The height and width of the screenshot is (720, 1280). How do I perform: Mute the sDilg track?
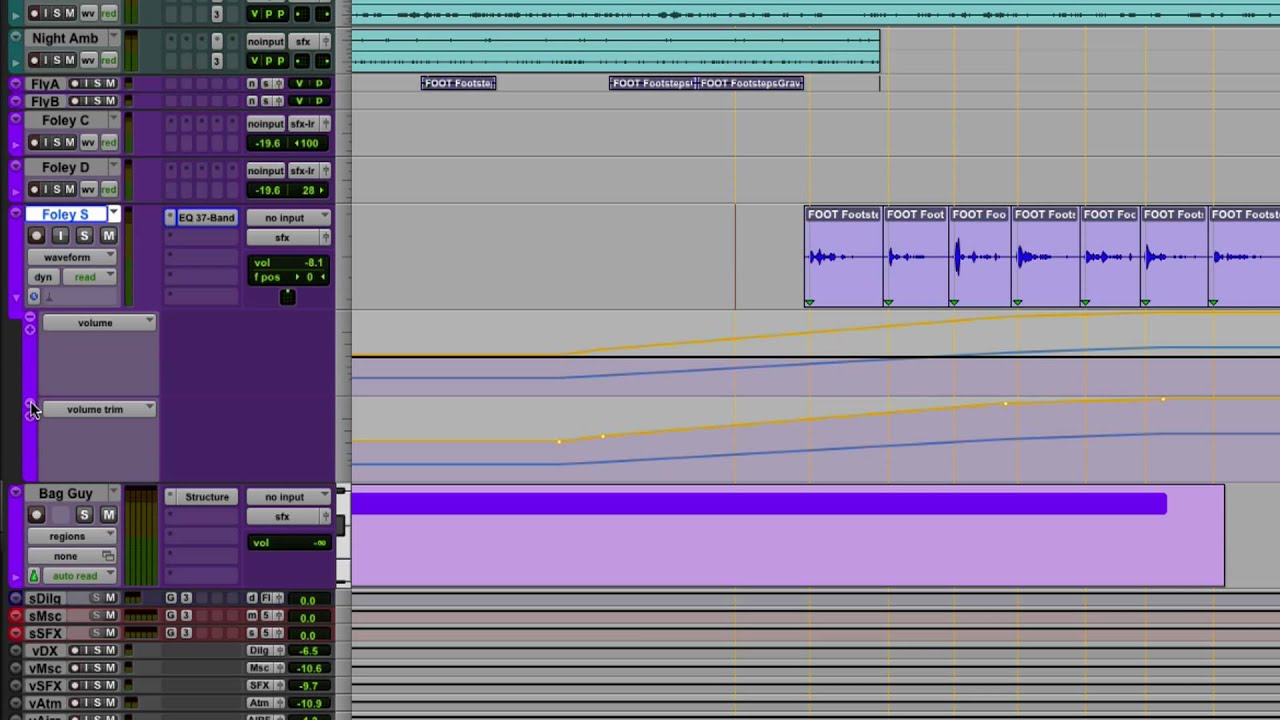coord(110,598)
